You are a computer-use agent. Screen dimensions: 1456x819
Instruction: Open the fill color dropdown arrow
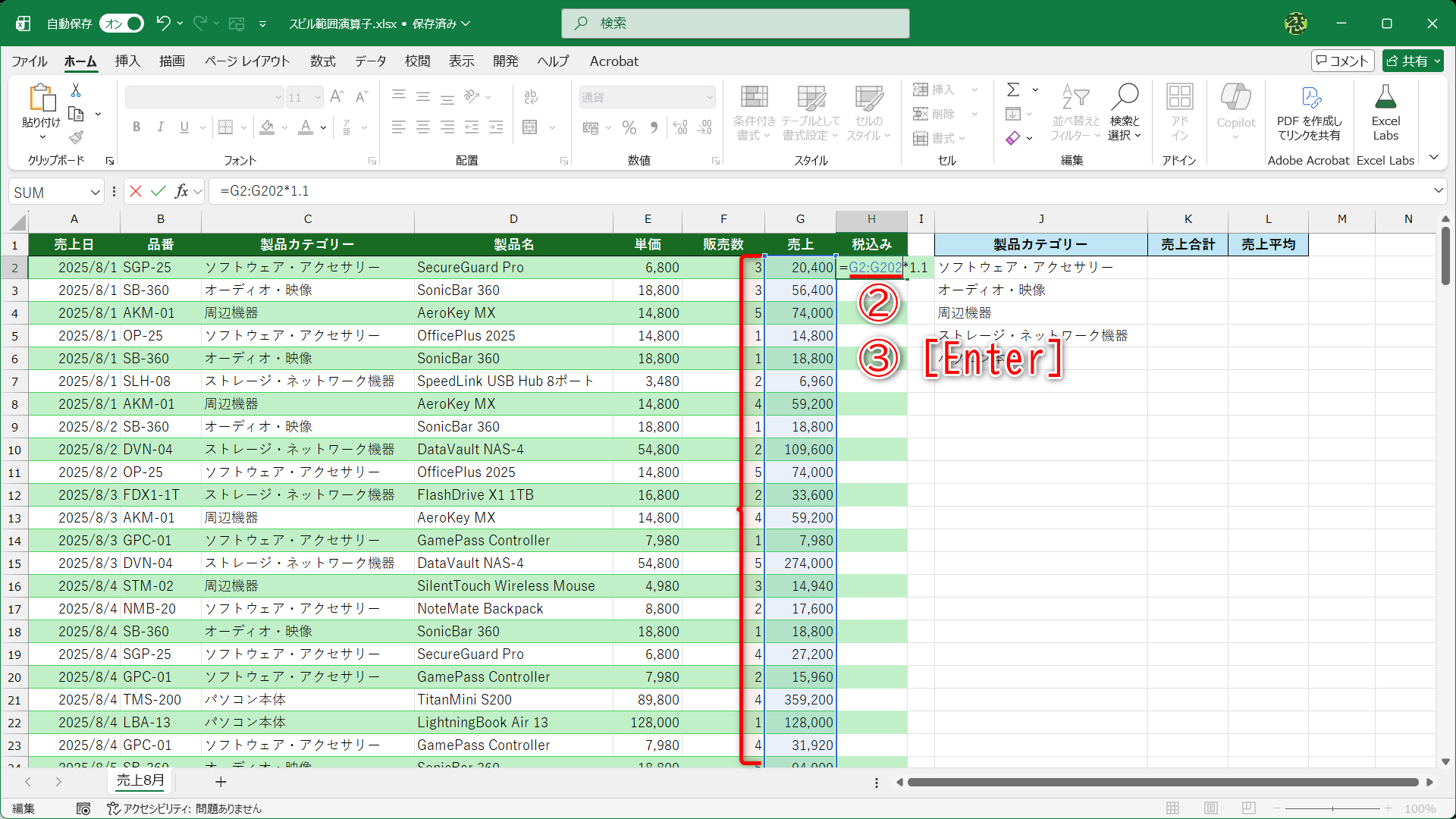click(x=284, y=127)
